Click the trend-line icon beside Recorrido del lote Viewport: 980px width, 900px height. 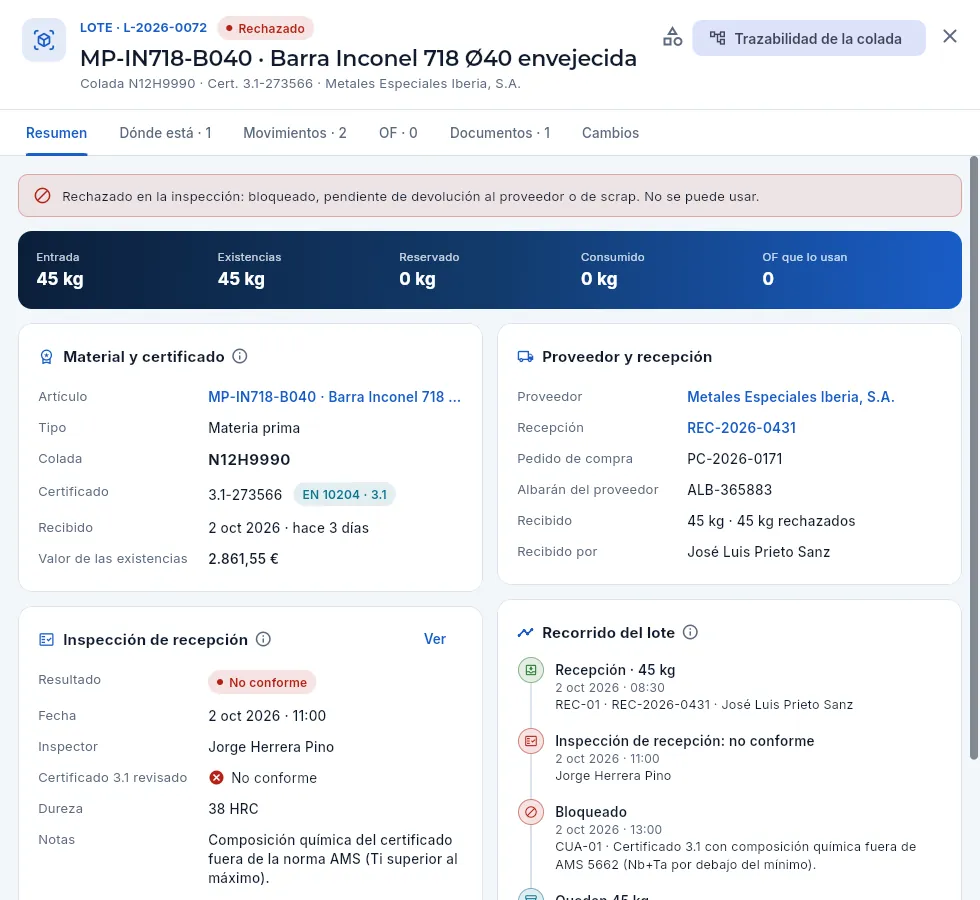(x=525, y=632)
